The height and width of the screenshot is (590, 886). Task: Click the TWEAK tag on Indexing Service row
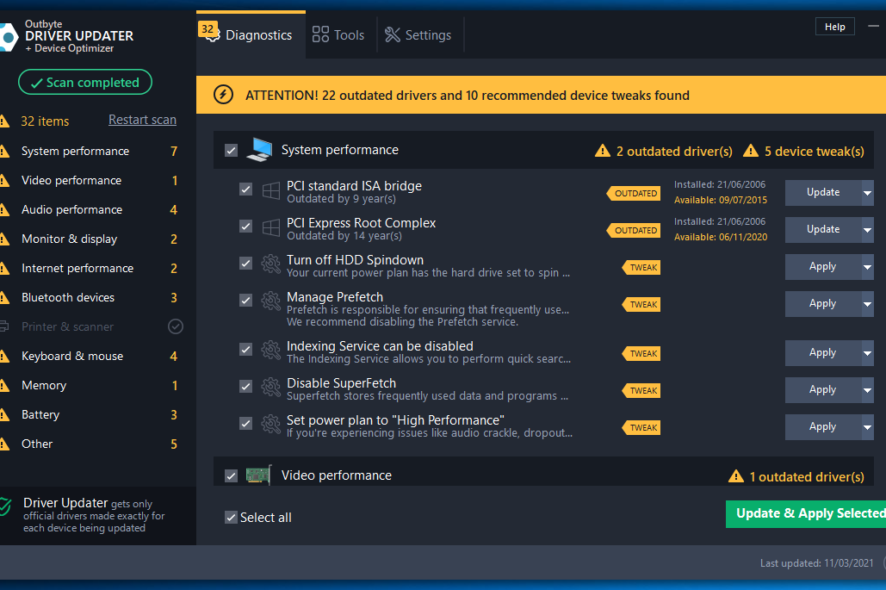641,354
